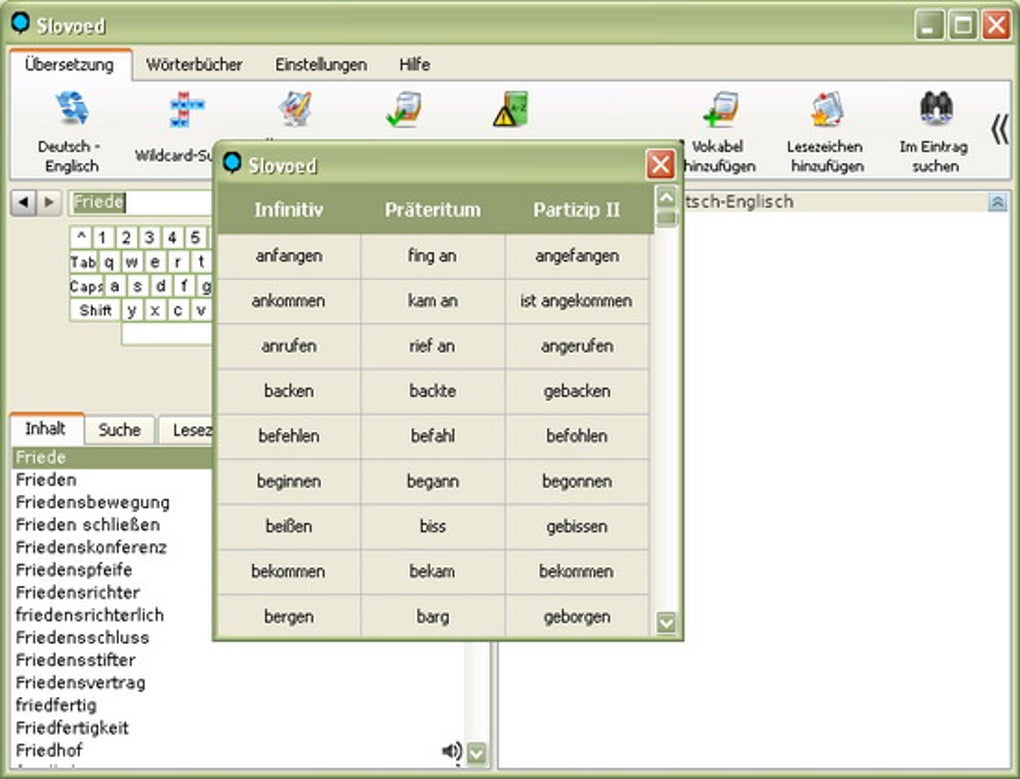Viewport: 1020px width, 779px height.
Task: Collapse the toolbar with double chevron
Action: pyautogui.click(x=1000, y=129)
